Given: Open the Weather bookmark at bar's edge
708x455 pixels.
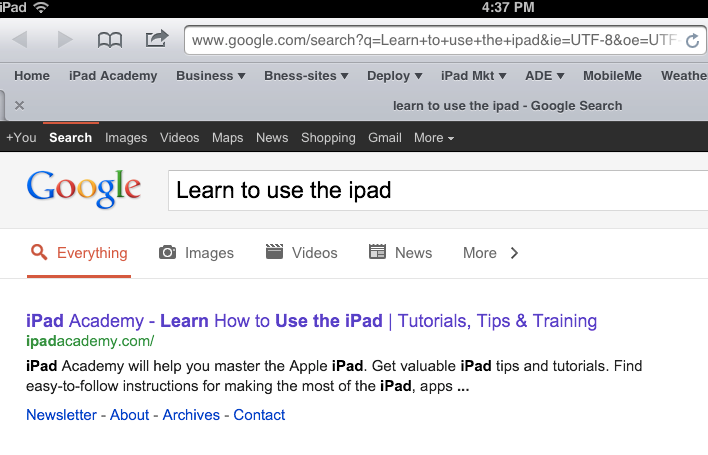Looking at the screenshot, I should pyautogui.click(x=684, y=76).
